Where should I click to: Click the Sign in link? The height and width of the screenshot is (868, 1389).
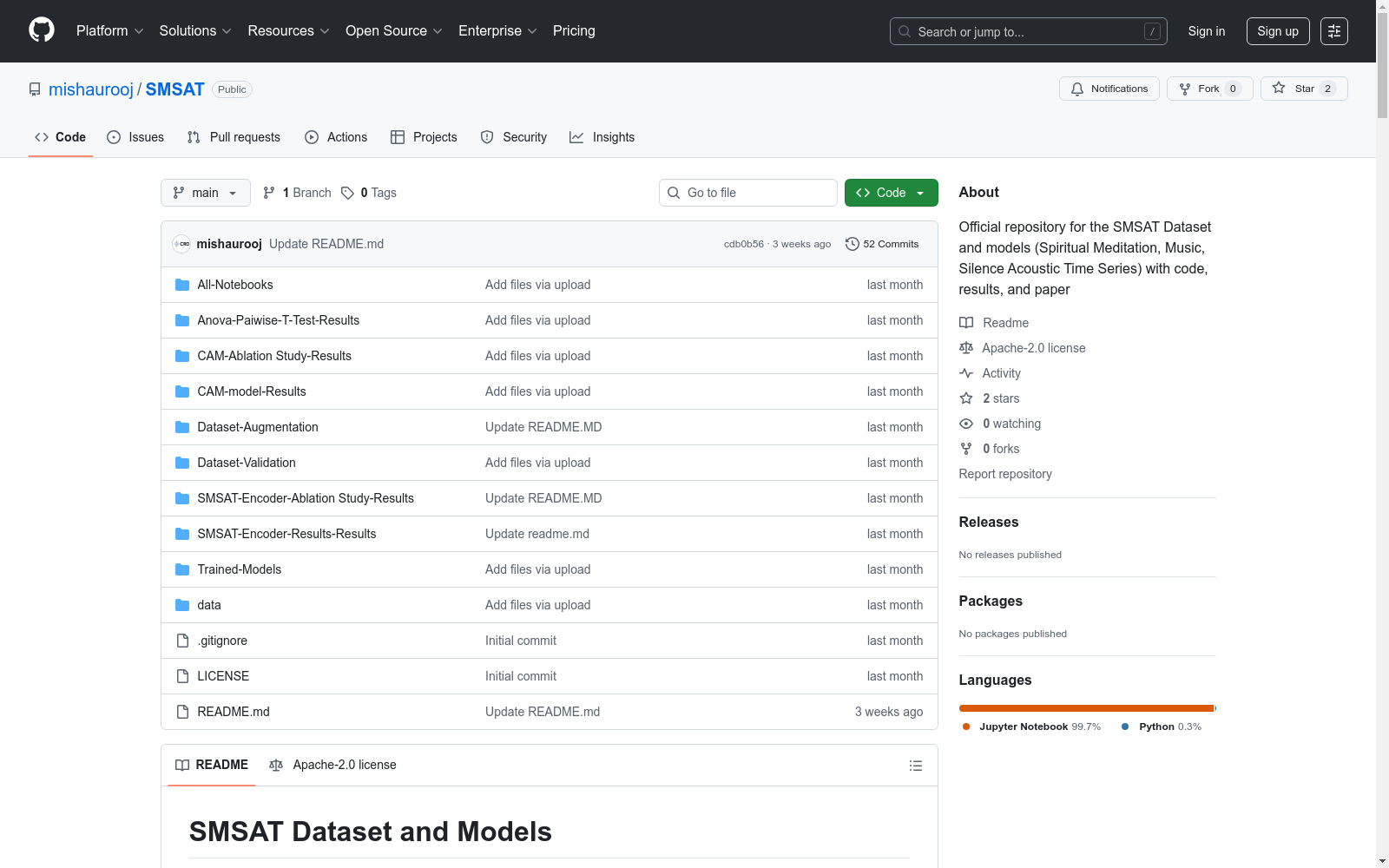pos(1207,31)
